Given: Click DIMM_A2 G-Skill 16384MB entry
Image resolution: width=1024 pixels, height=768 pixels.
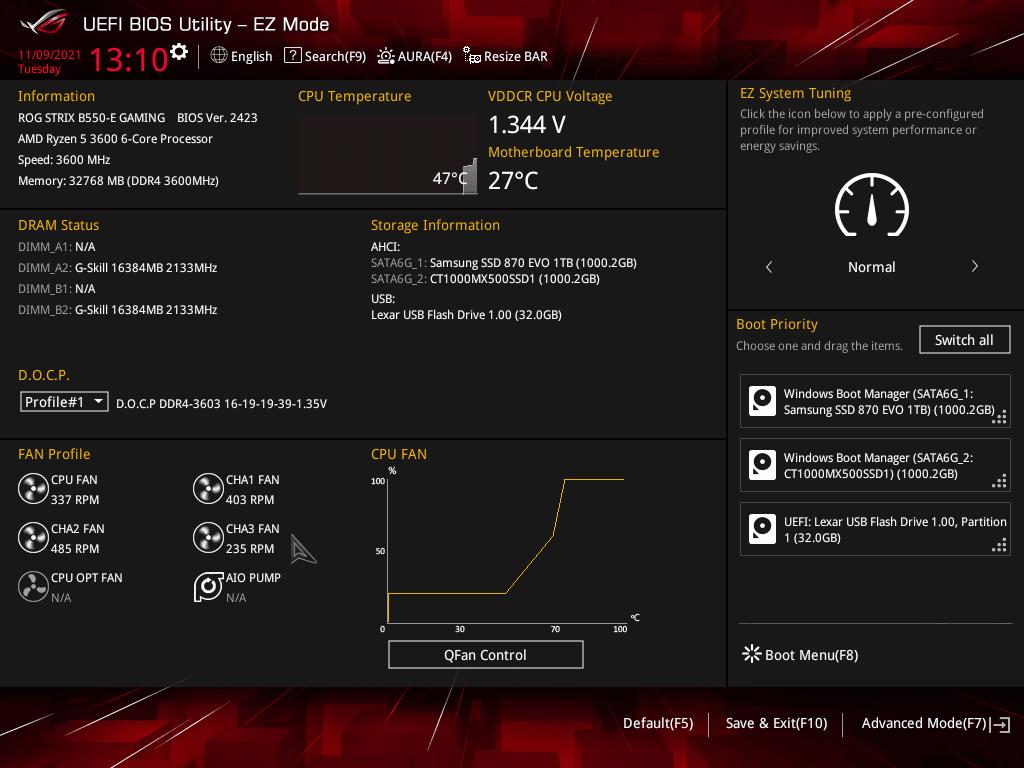Looking at the screenshot, I should coord(118,268).
